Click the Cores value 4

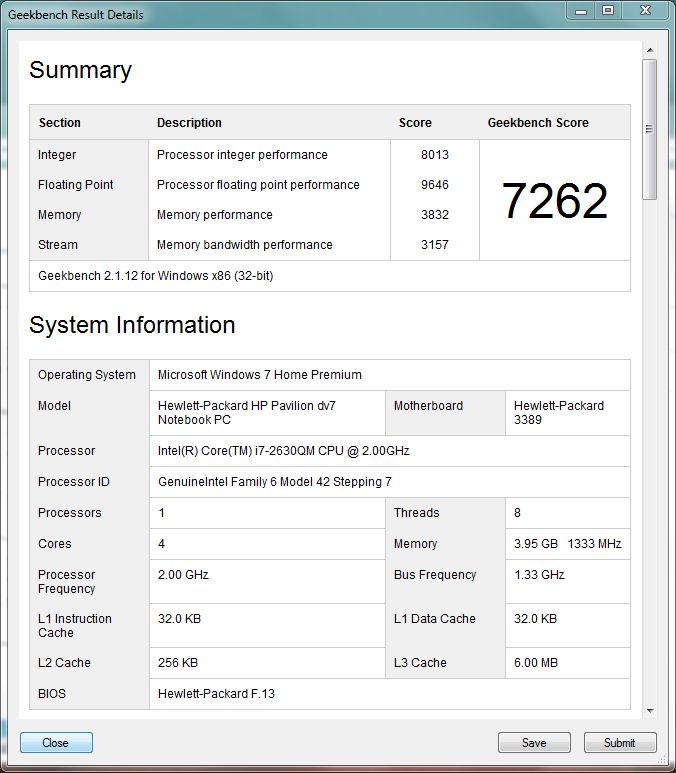161,544
